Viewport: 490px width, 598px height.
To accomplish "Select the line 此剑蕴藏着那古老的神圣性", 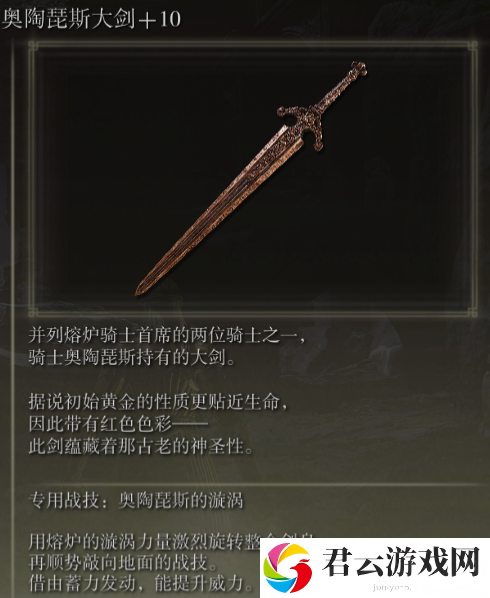I will click(141, 446).
